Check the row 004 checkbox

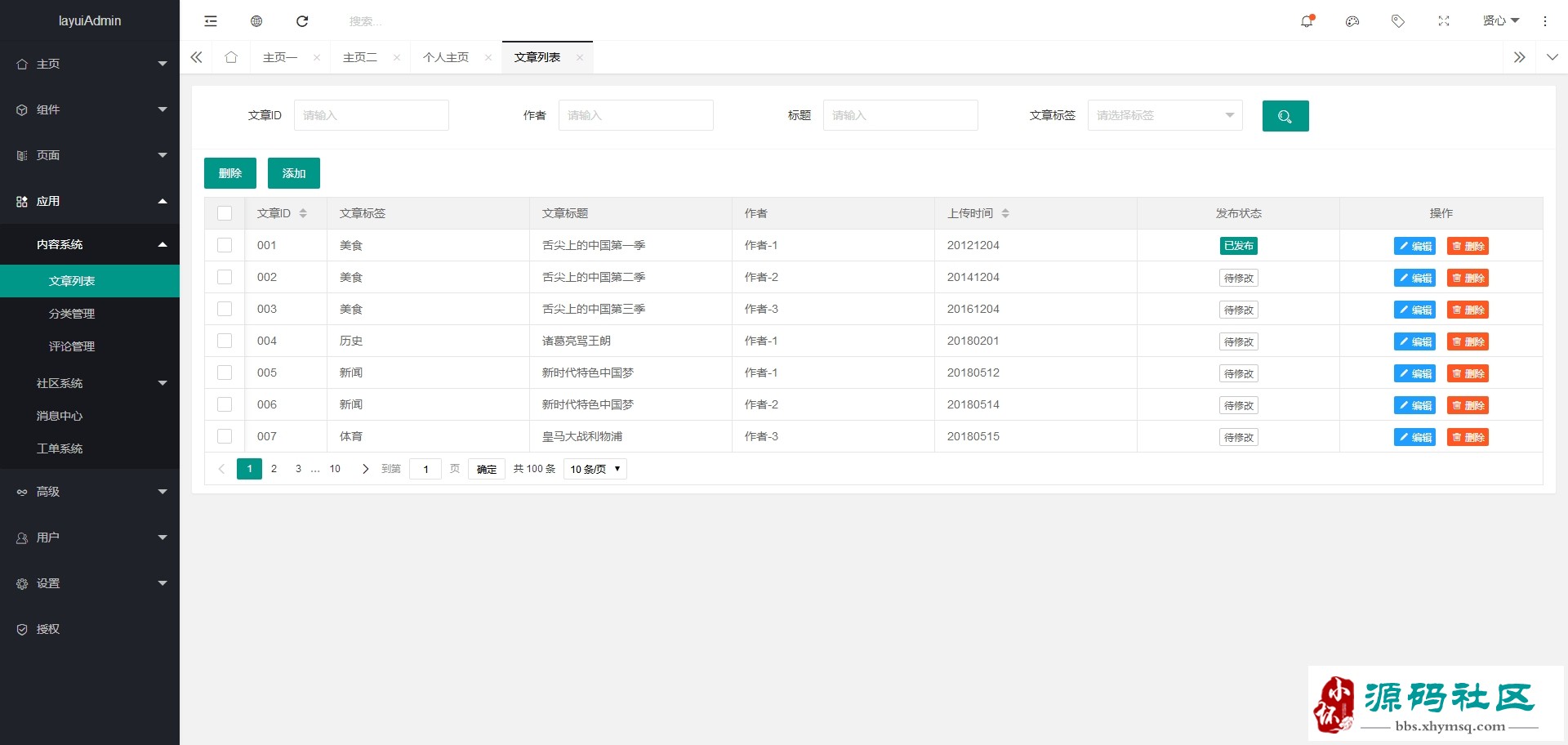(225, 341)
